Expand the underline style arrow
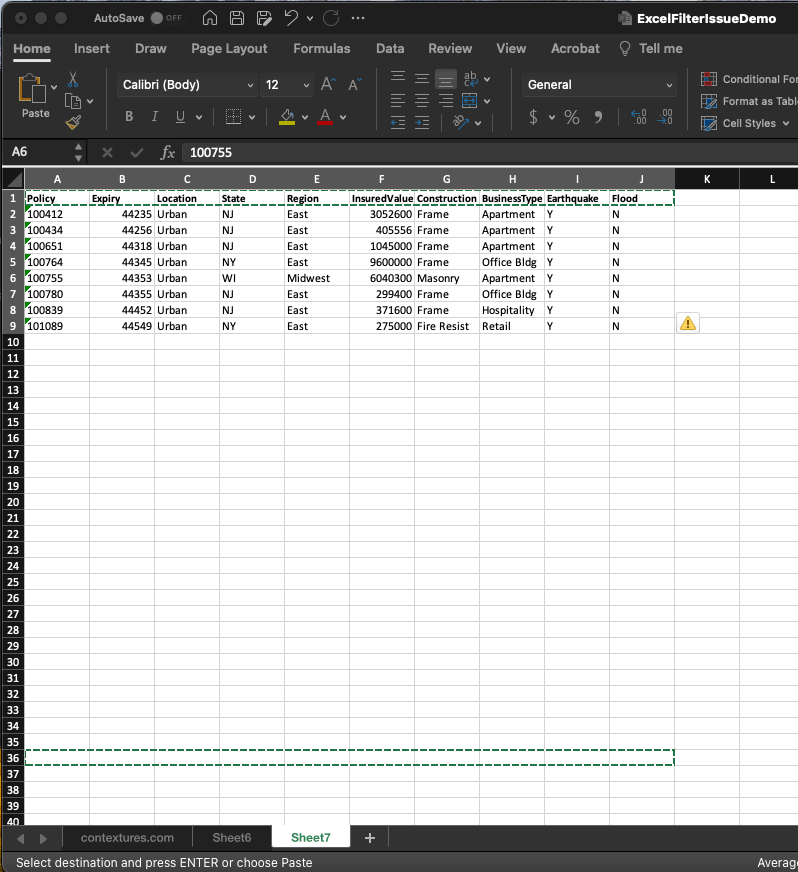Viewport: 798px width, 872px height. (x=199, y=117)
